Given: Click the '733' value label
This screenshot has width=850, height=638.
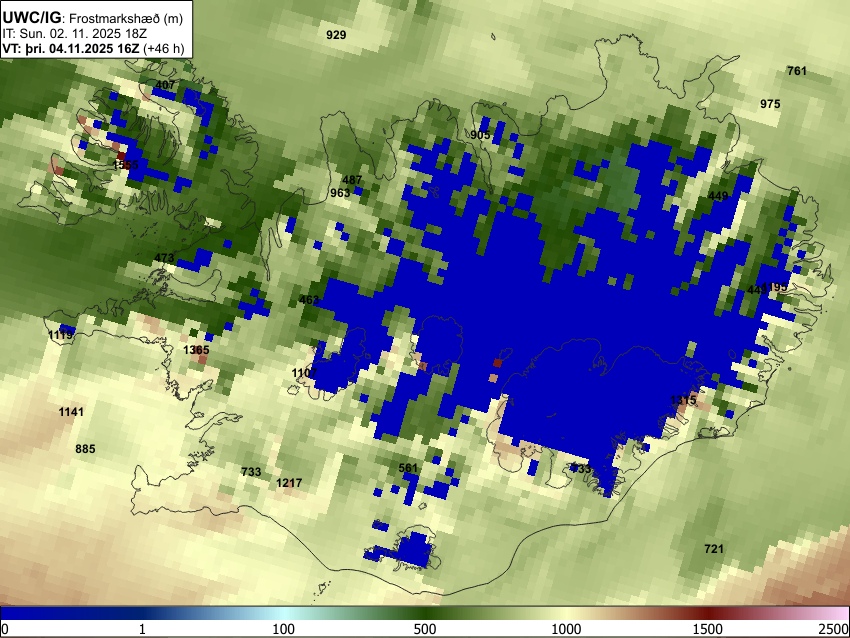Looking at the screenshot, I should pos(251,472).
